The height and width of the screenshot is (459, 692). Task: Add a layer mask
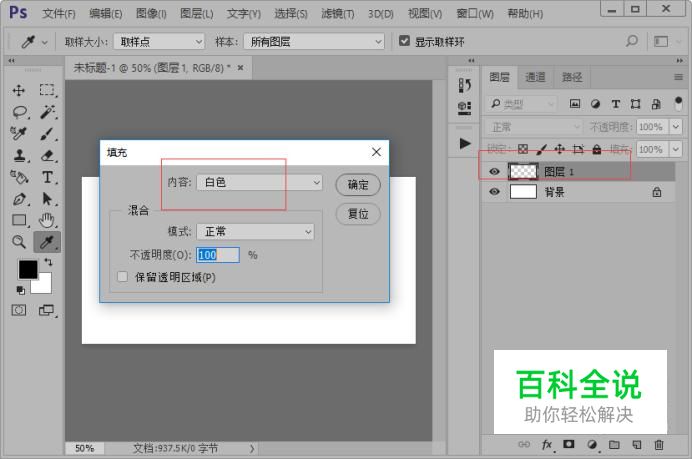(x=569, y=444)
